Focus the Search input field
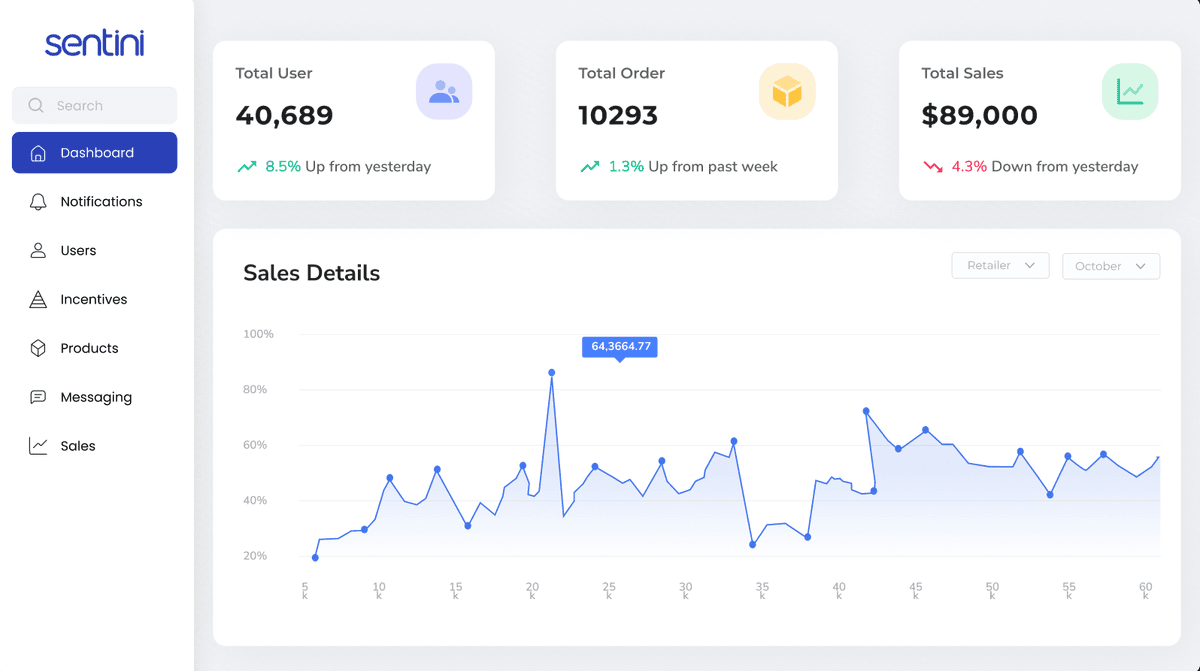Image resolution: width=1200 pixels, height=671 pixels. (94, 105)
